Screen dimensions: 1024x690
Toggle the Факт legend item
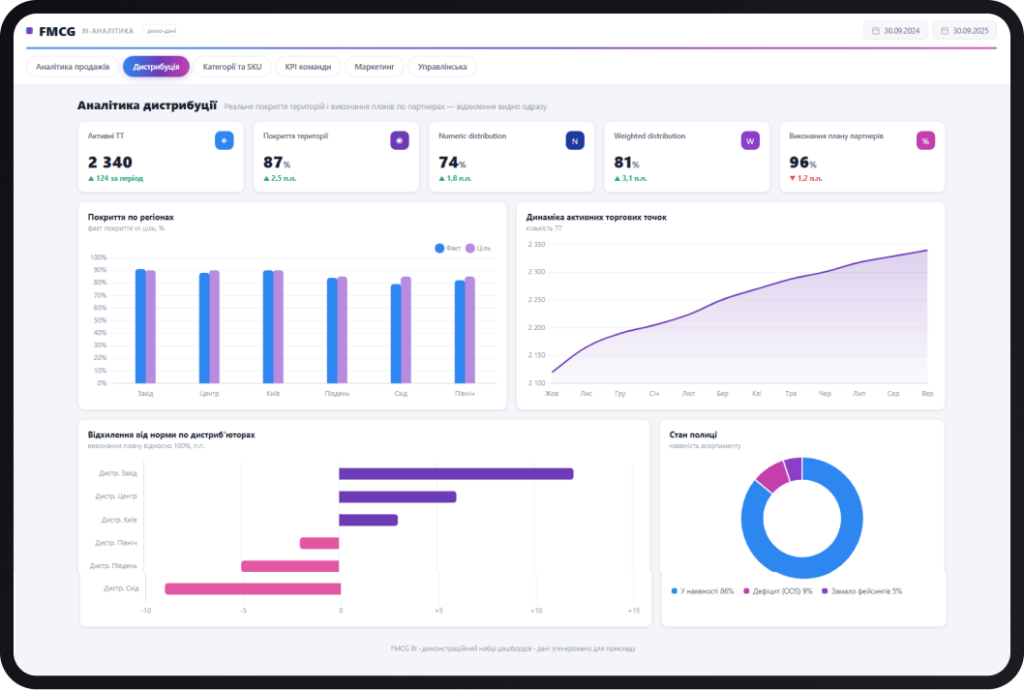pos(448,248)
